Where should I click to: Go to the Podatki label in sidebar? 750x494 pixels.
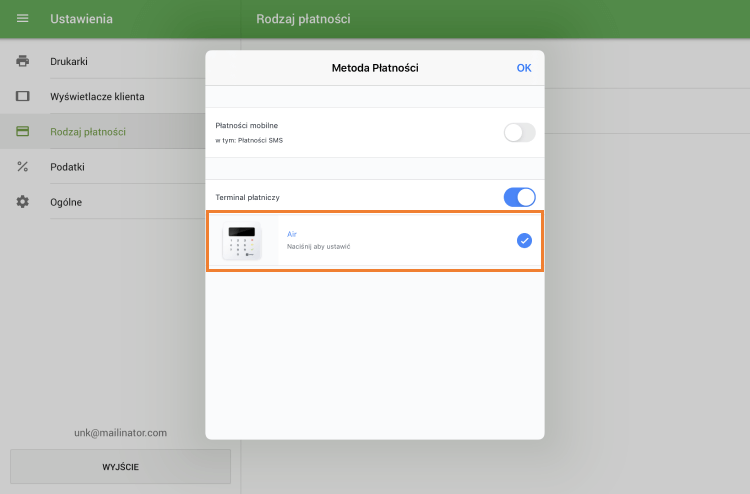67,166
